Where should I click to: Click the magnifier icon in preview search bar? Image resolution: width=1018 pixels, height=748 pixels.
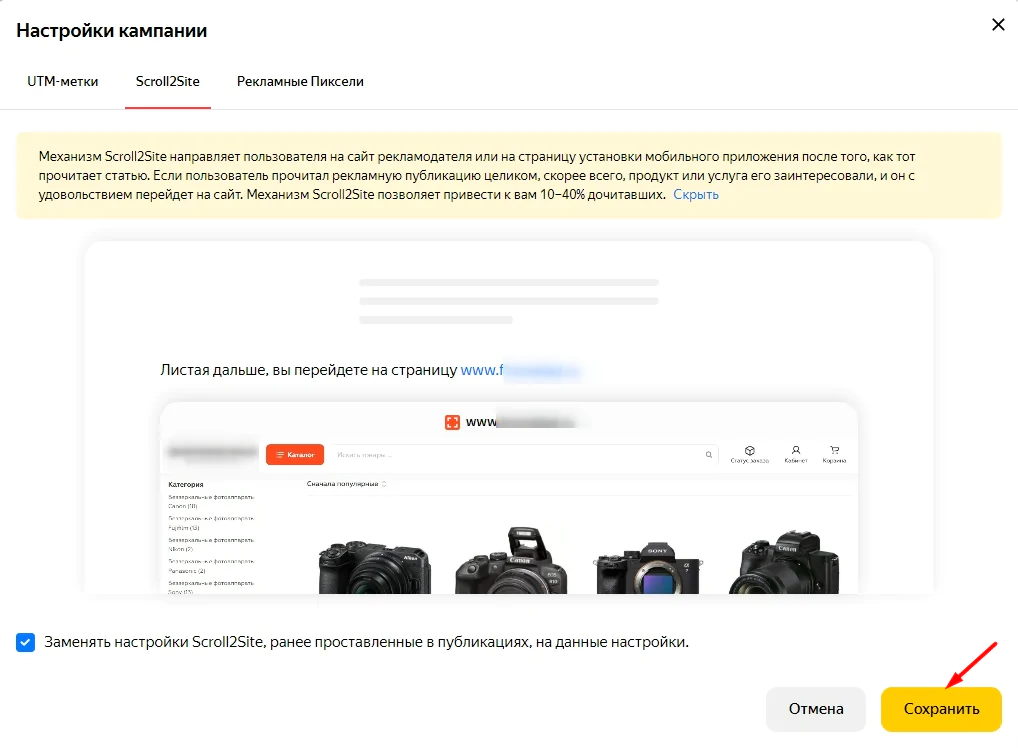point(708,455)
